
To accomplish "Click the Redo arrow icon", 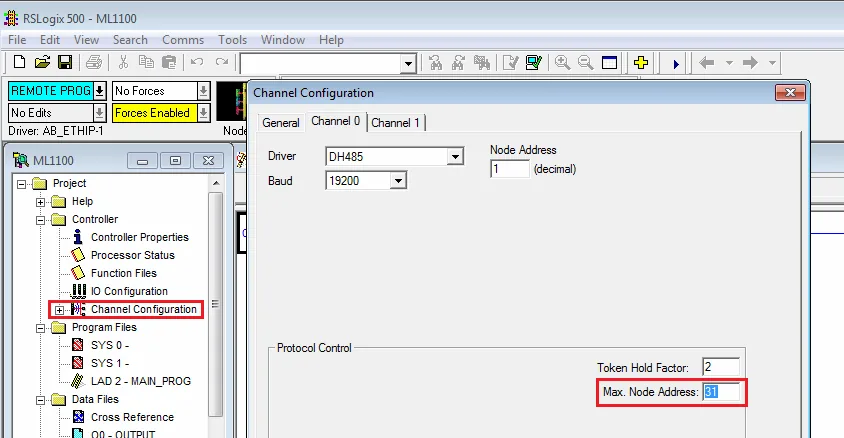I will (x=222, y=62).
